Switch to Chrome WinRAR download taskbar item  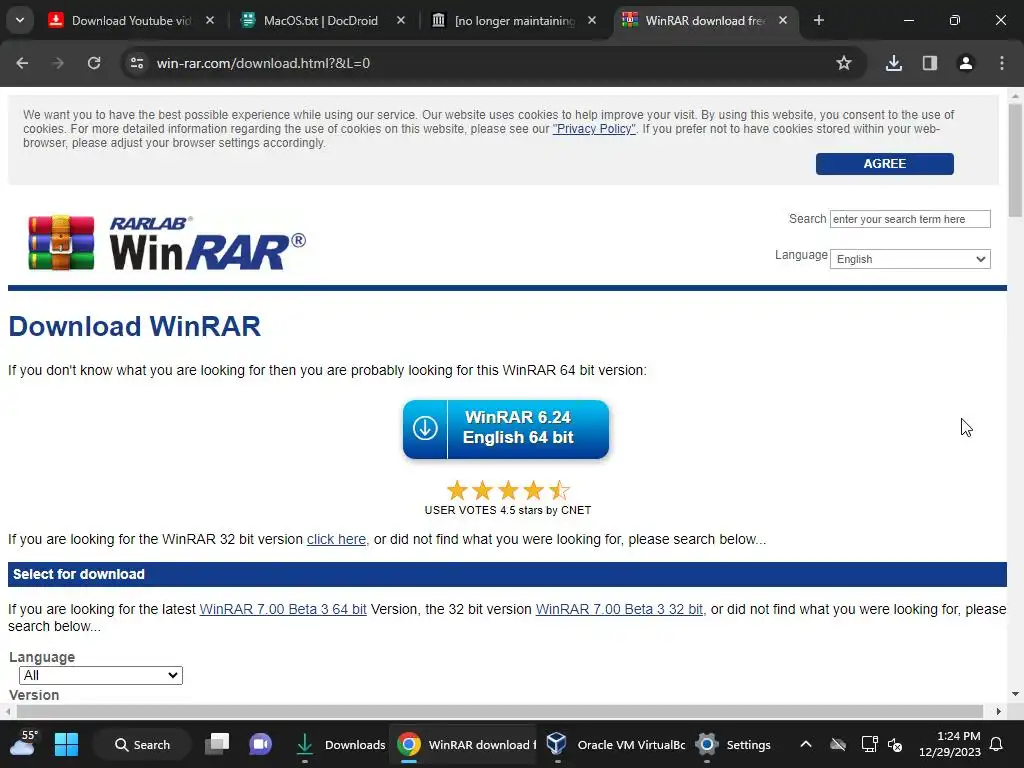coord(464,744)
